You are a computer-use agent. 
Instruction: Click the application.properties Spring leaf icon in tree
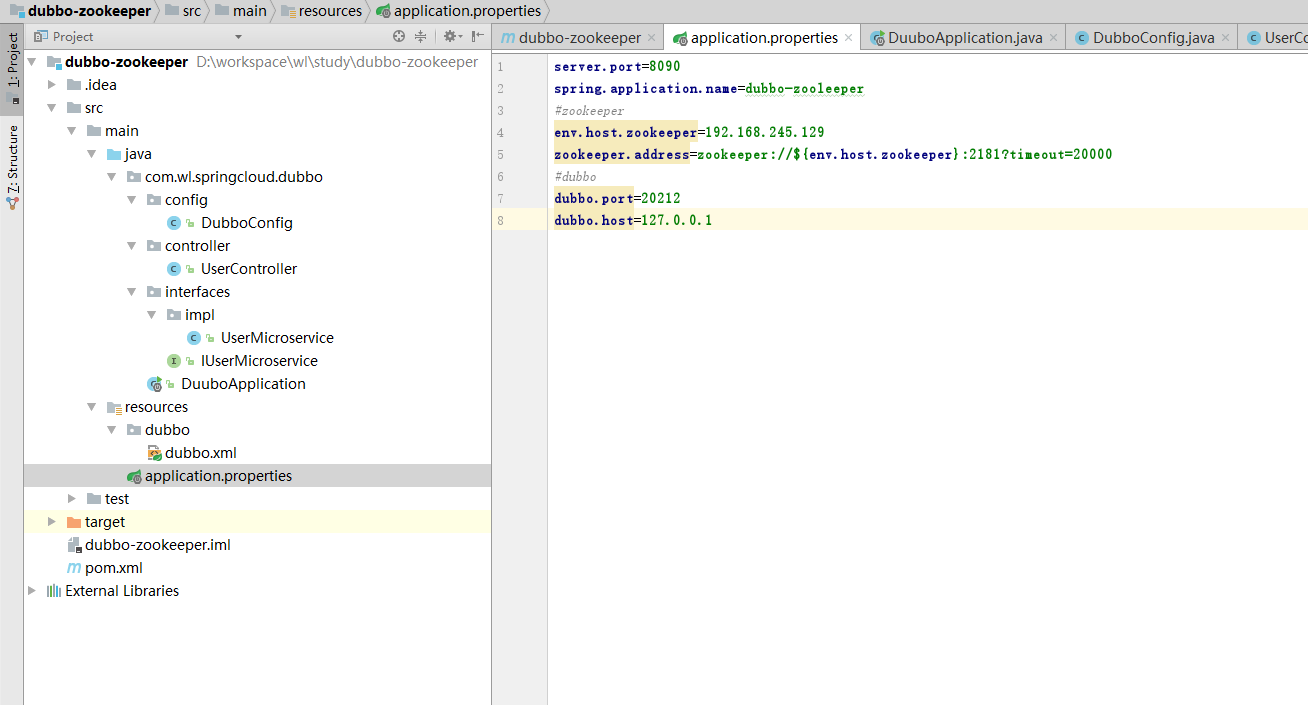134,476
